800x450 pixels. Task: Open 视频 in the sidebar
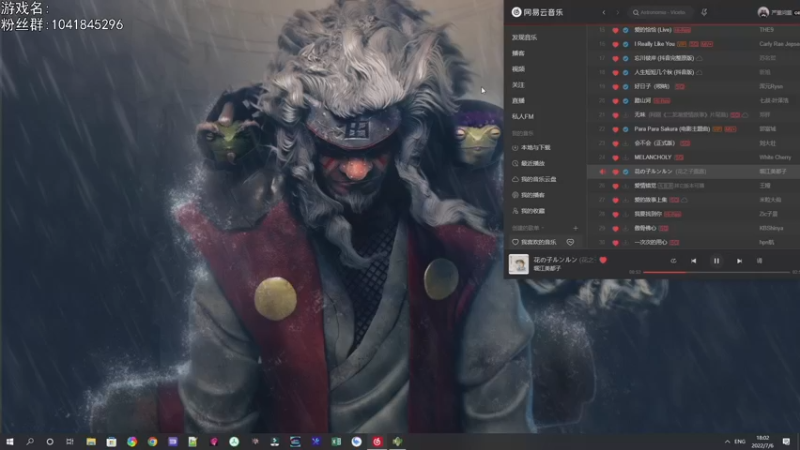pos(518,69)
